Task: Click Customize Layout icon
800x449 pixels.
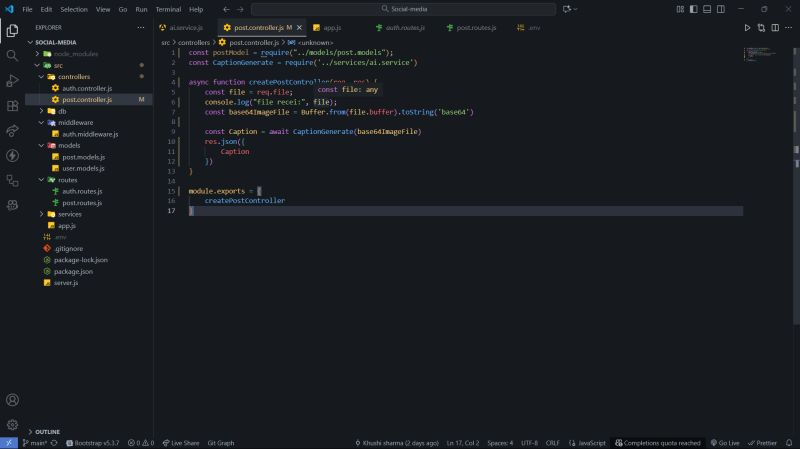Action: pos(680,9)
